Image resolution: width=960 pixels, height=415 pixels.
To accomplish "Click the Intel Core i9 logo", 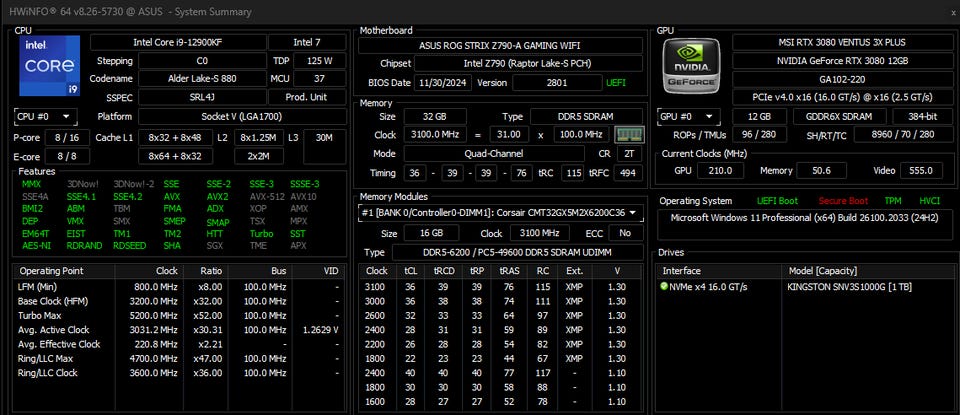I will 50,65.
